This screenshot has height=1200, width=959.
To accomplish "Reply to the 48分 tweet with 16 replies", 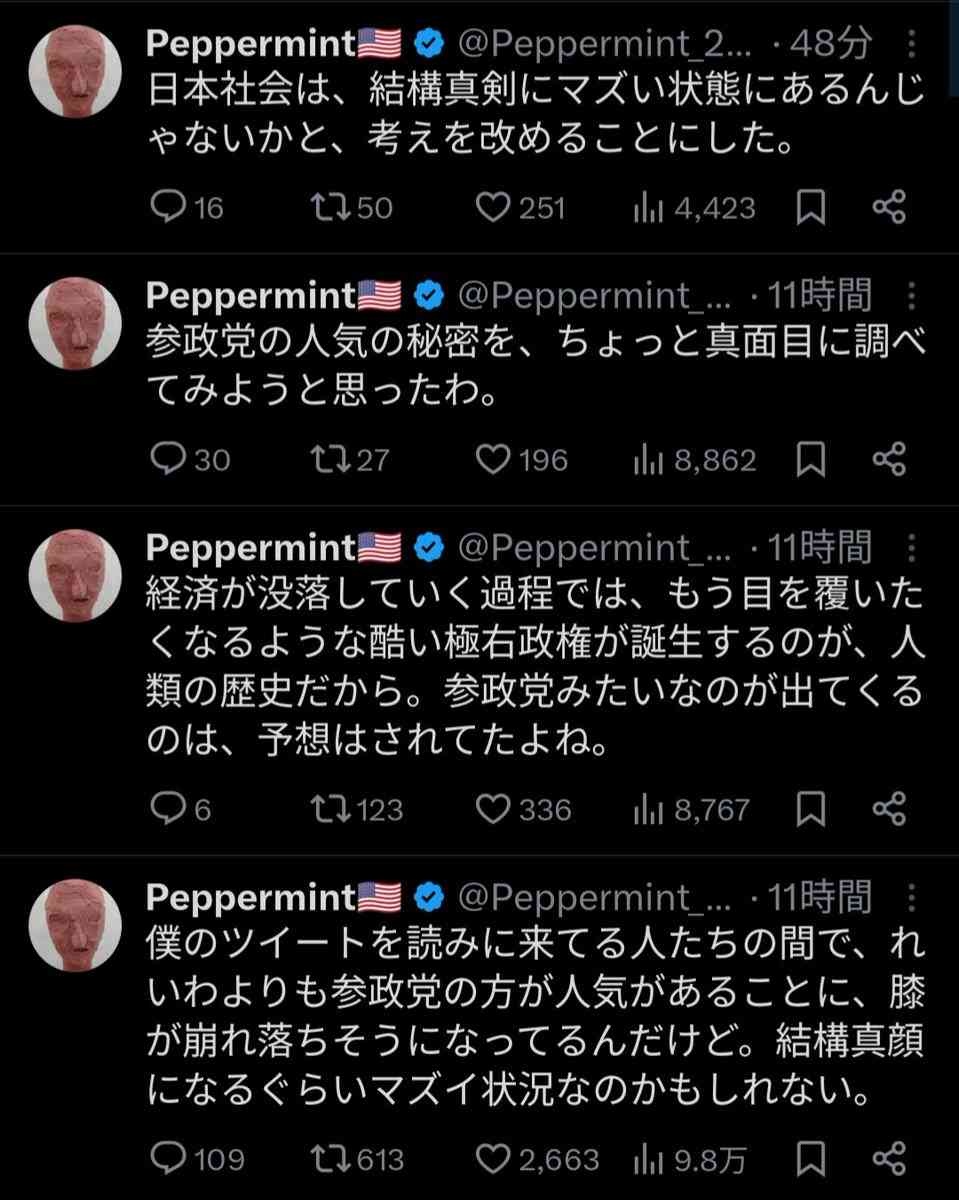I will tap(163, 207).
